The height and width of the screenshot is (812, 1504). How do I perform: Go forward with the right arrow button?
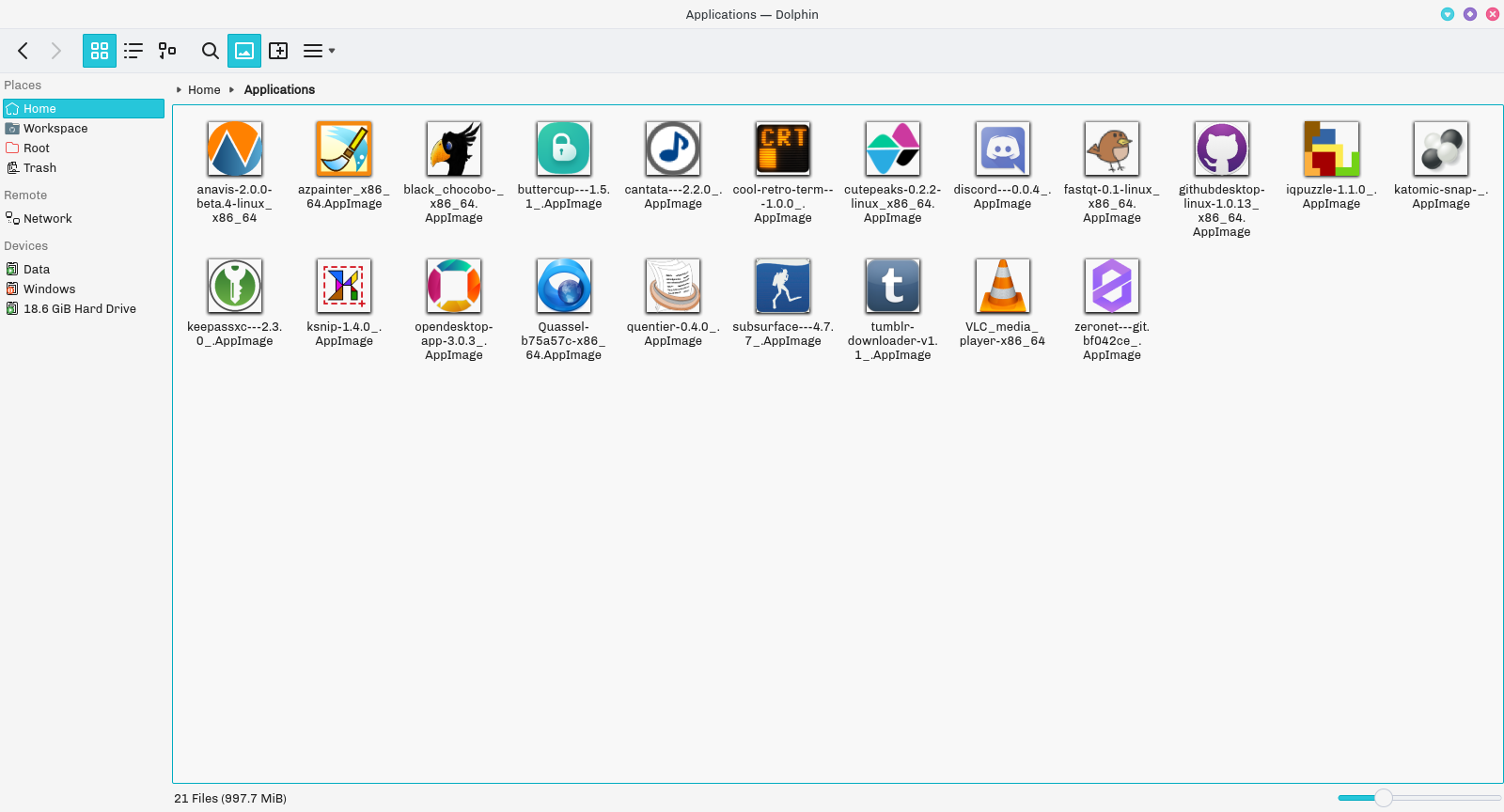(56, 51)
